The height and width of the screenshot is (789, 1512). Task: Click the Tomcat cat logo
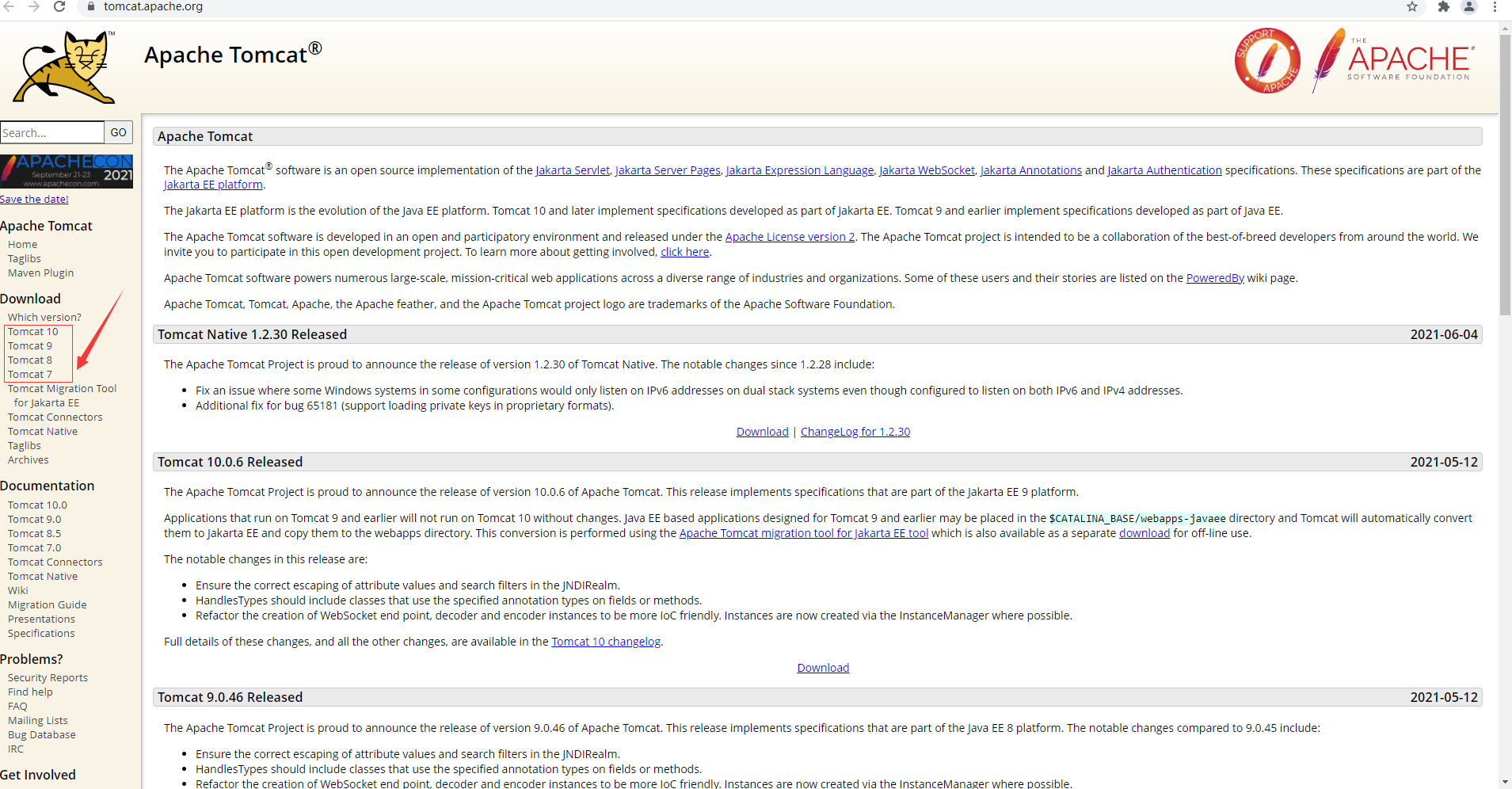coord(63,67)
